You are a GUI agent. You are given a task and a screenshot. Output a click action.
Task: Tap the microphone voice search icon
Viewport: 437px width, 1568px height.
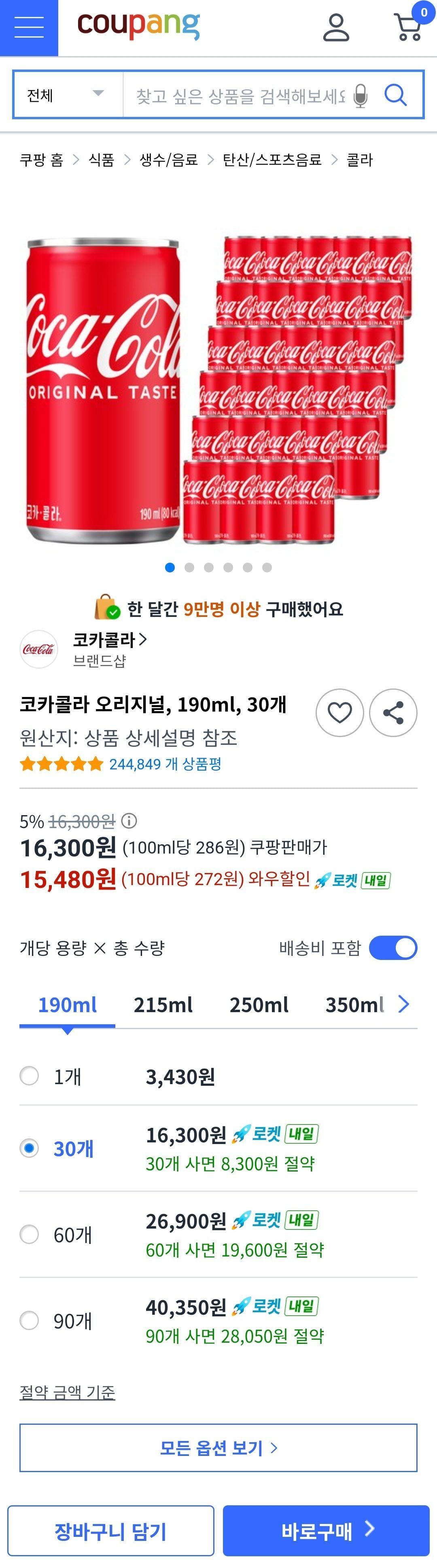(x=360, y=95)
